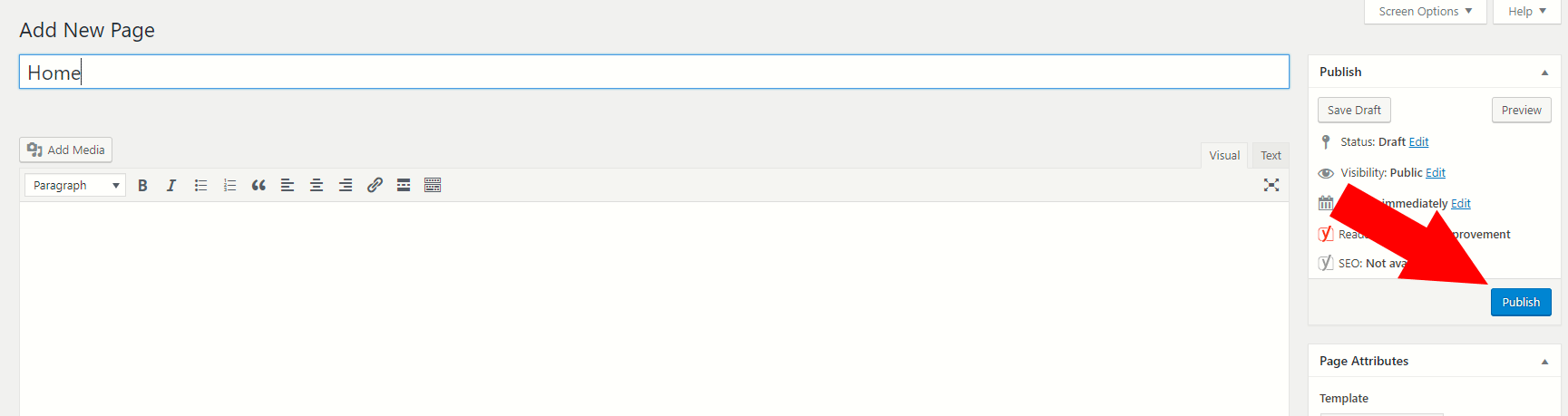Enter distraction-free fullscreen mode
The height and width of the screenshot is (416, 1568).
point(1271,185)
